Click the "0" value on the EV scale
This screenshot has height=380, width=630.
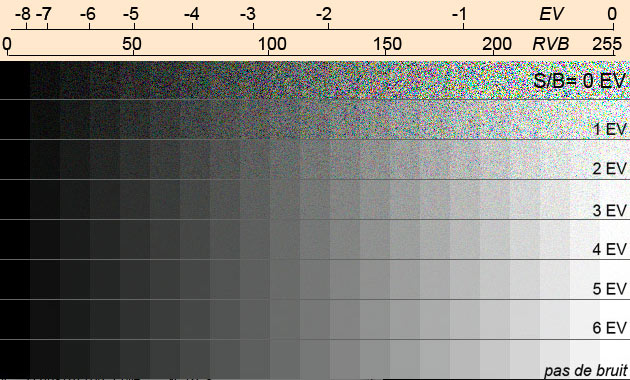(x=612, y=14)
